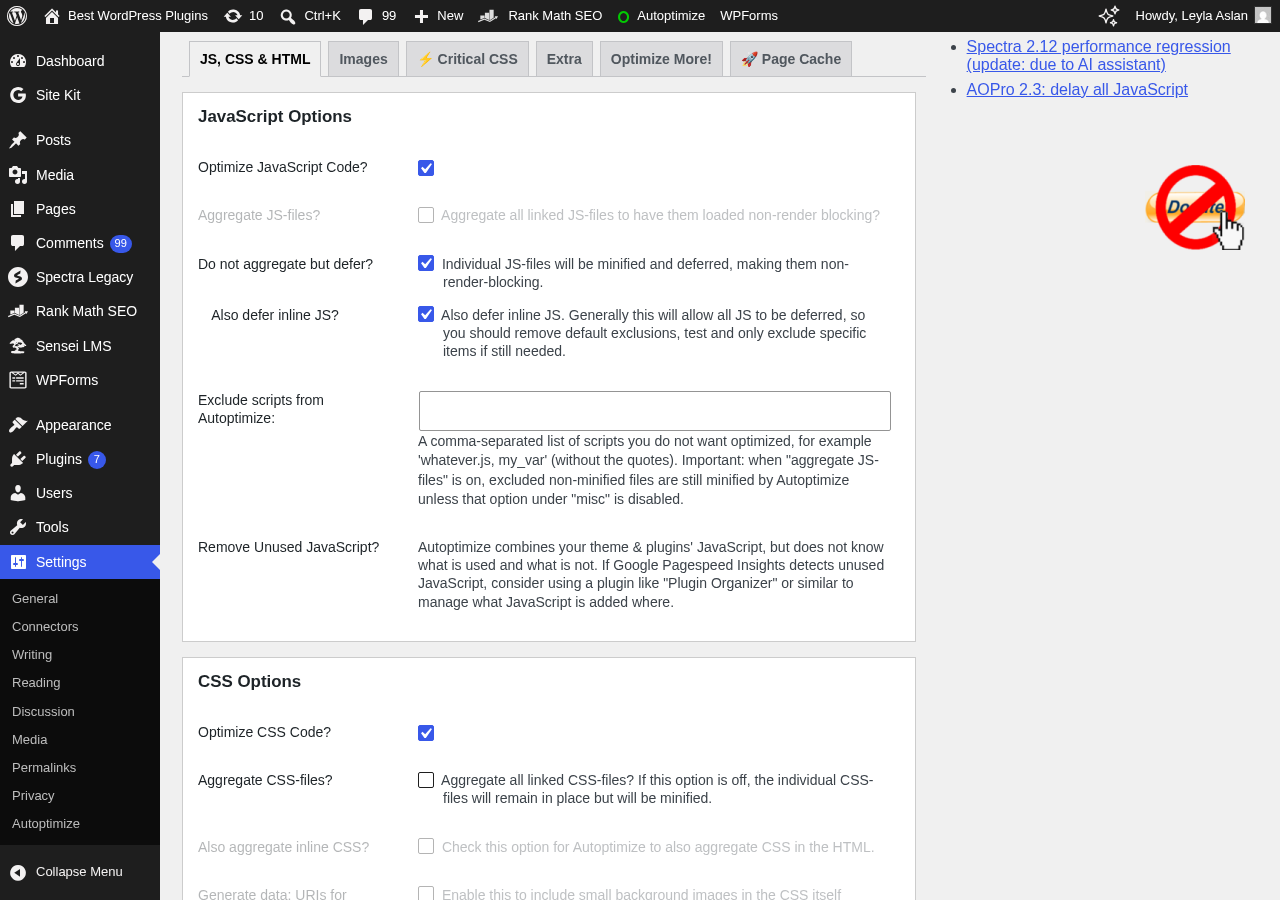Screen dimensions: 1280x900
Task: Click the Plugins update badge showing 7
Action: (97, 460)
